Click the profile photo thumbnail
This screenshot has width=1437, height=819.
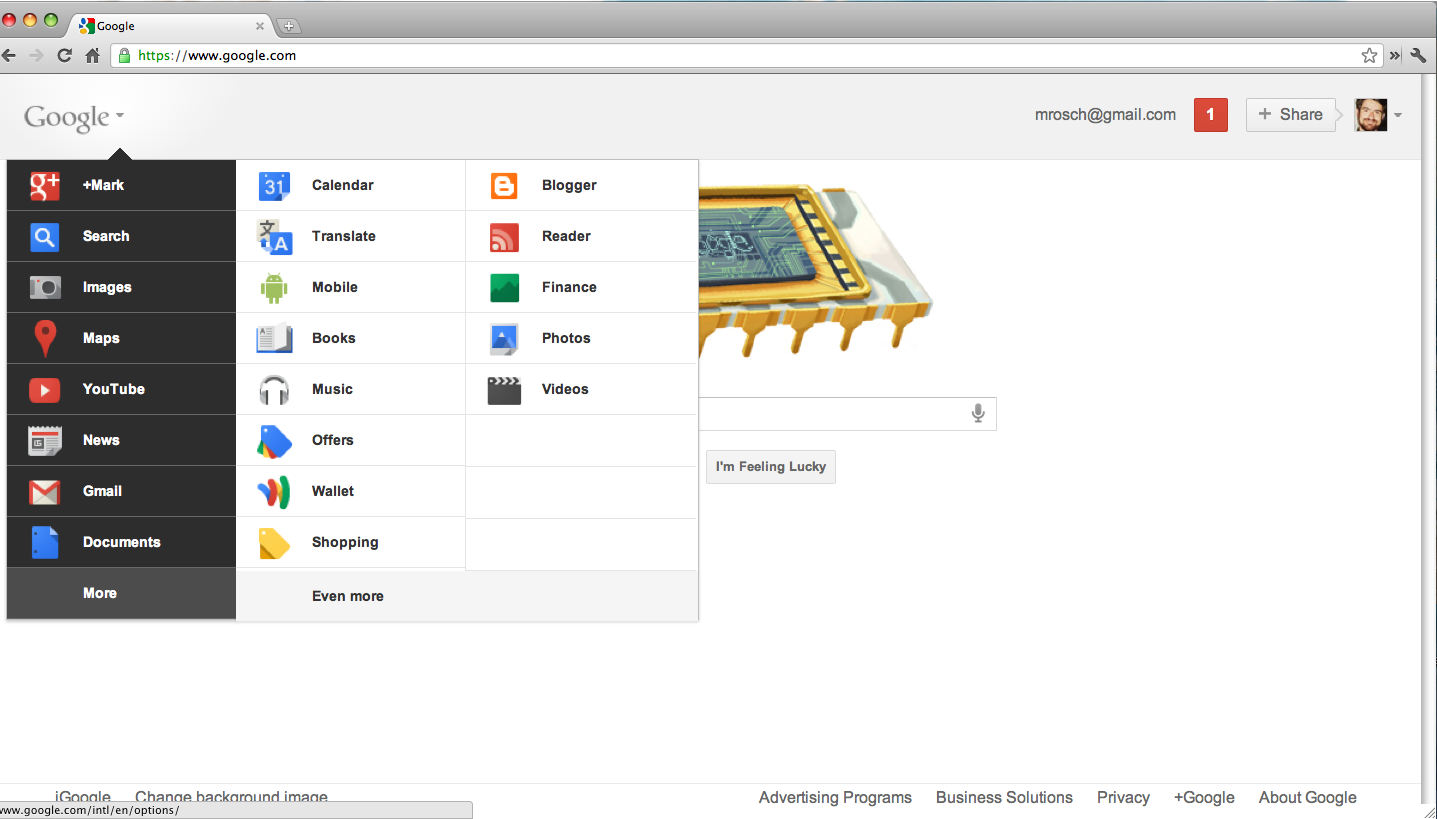pyautogui.click(x=1371, y=114)
